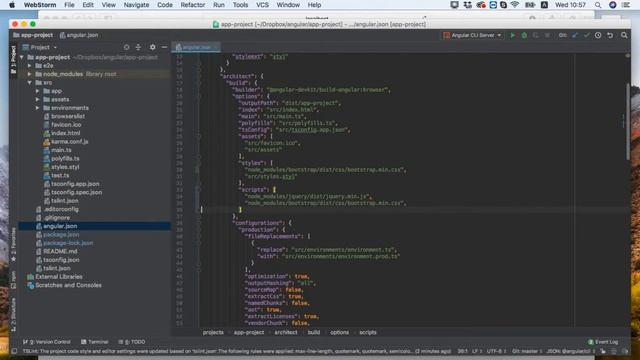Viewport: 640px width, 360px height.
Task: Select styles.styl in project tree
Action: point(65,167)
